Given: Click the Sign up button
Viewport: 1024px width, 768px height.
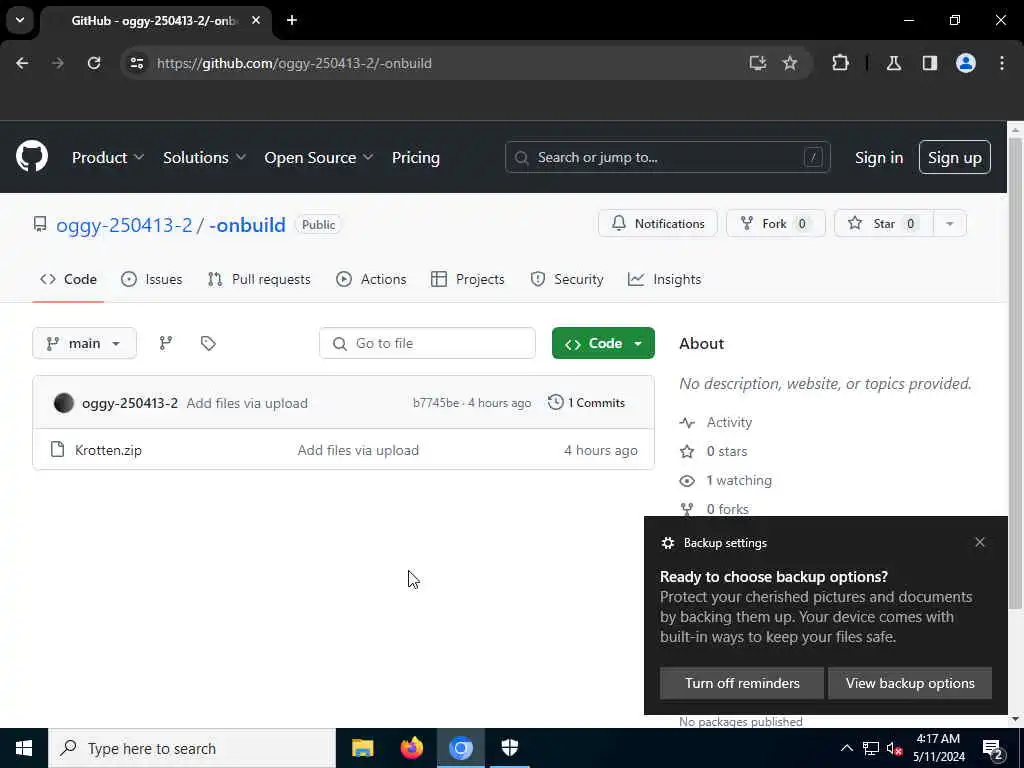Looking at the screenshot, I should 954,157.
